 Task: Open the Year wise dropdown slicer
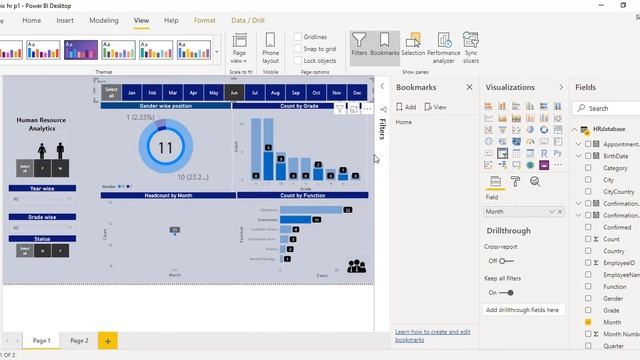pyautogui.click(x=42, y=199)
